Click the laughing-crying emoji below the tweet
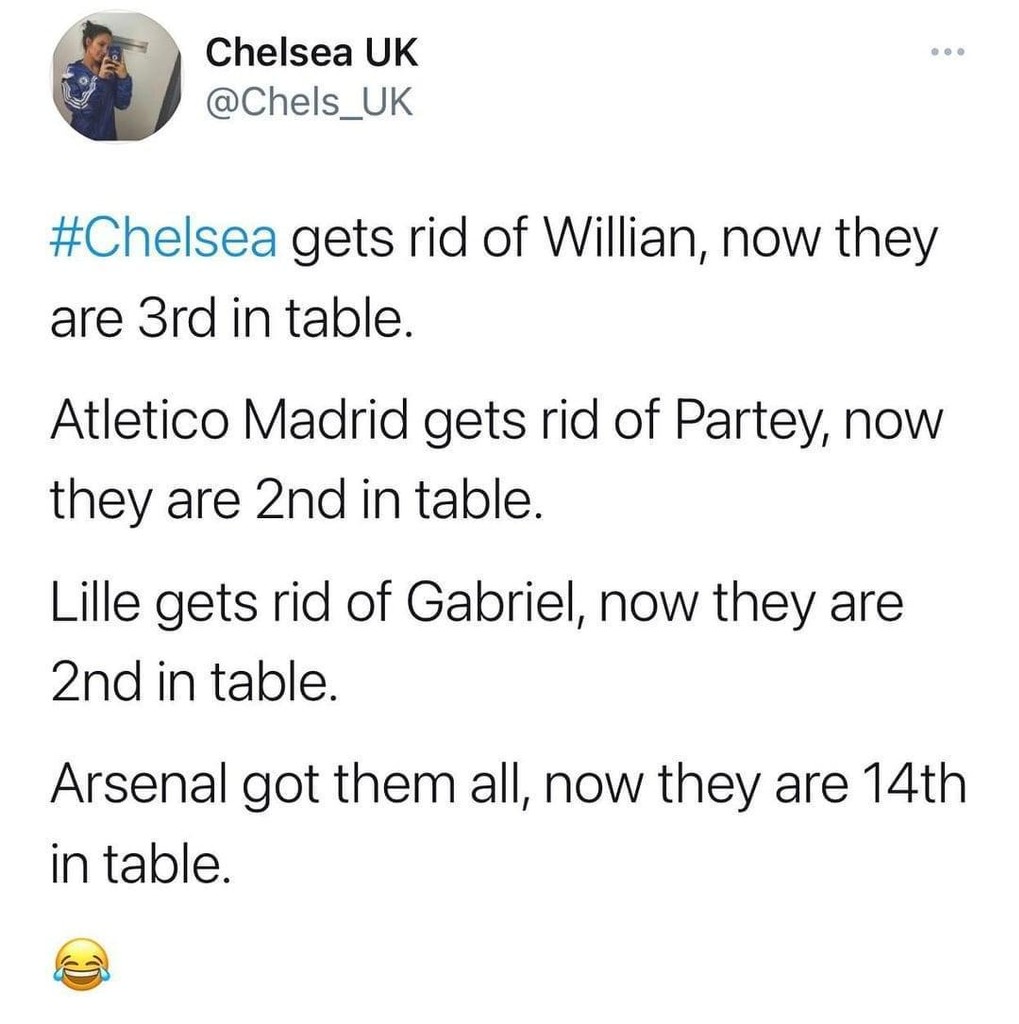 (x=77, y=966)
